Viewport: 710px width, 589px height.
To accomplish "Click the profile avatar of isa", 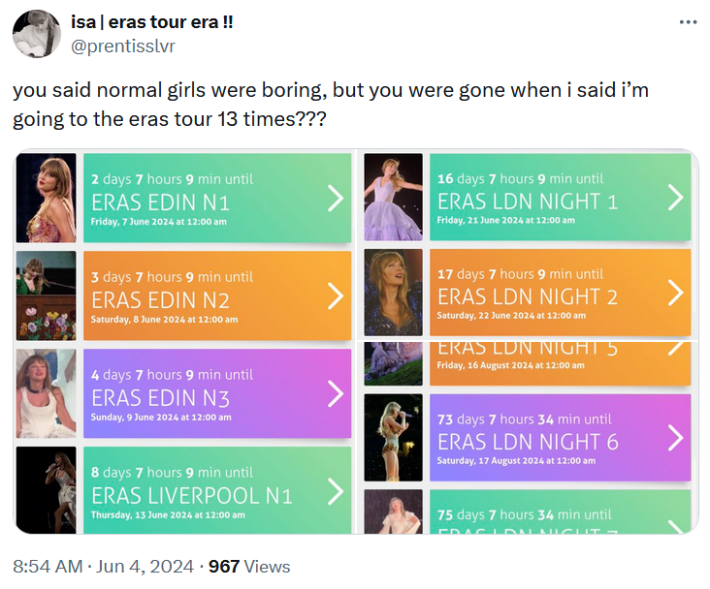I will coord(36,34).
